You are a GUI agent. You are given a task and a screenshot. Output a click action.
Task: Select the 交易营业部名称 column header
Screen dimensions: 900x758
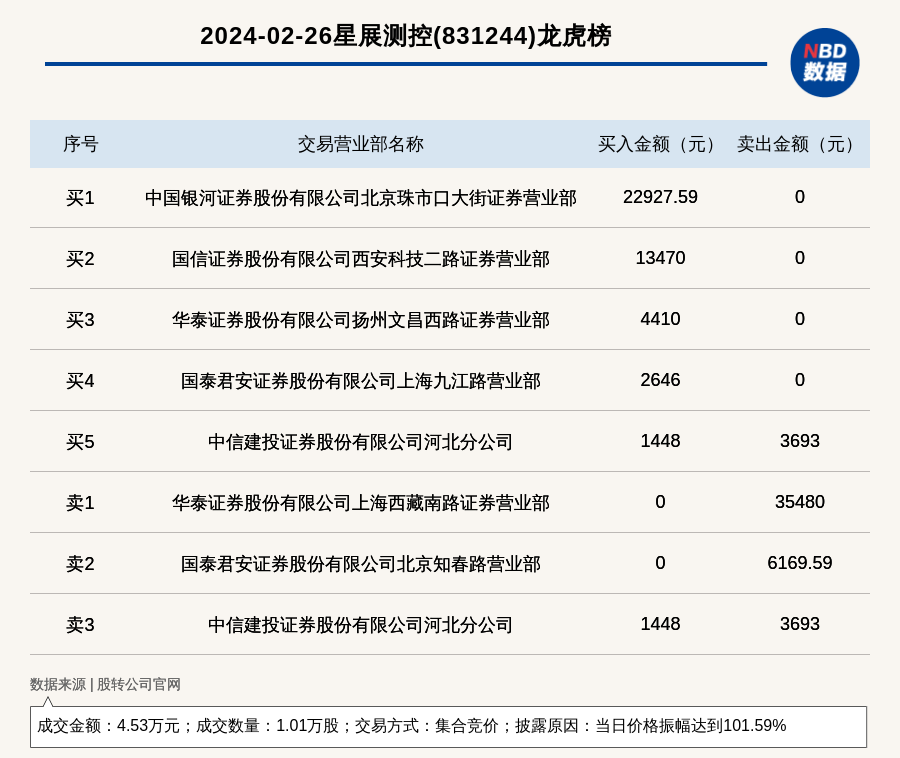click(x=360, y=144)
